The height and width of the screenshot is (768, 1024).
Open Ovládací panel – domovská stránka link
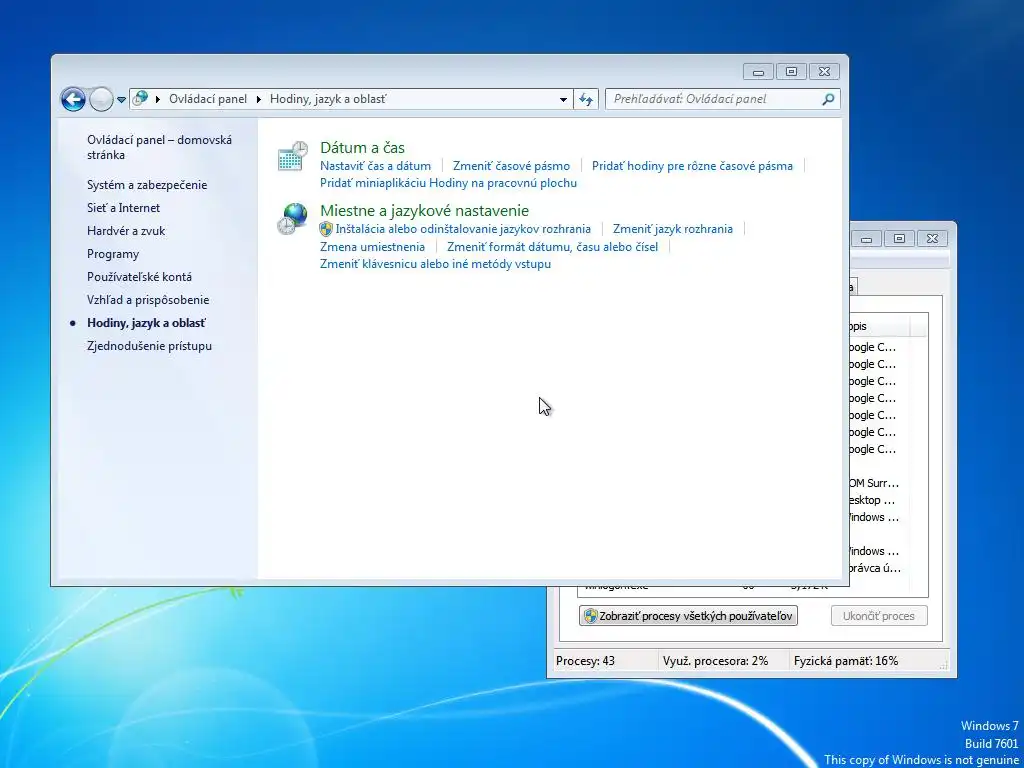[159, 148]
